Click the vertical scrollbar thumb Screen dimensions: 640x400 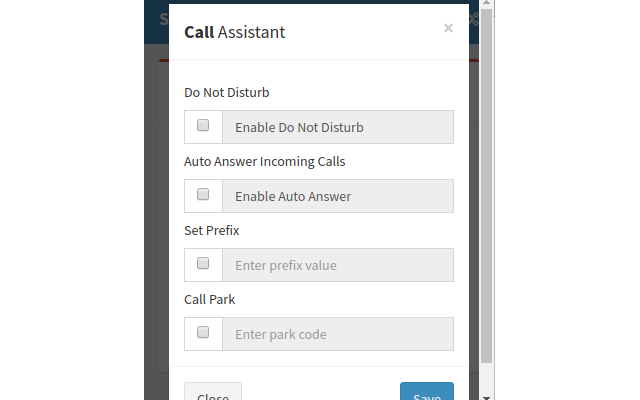[x=486, y=186]
